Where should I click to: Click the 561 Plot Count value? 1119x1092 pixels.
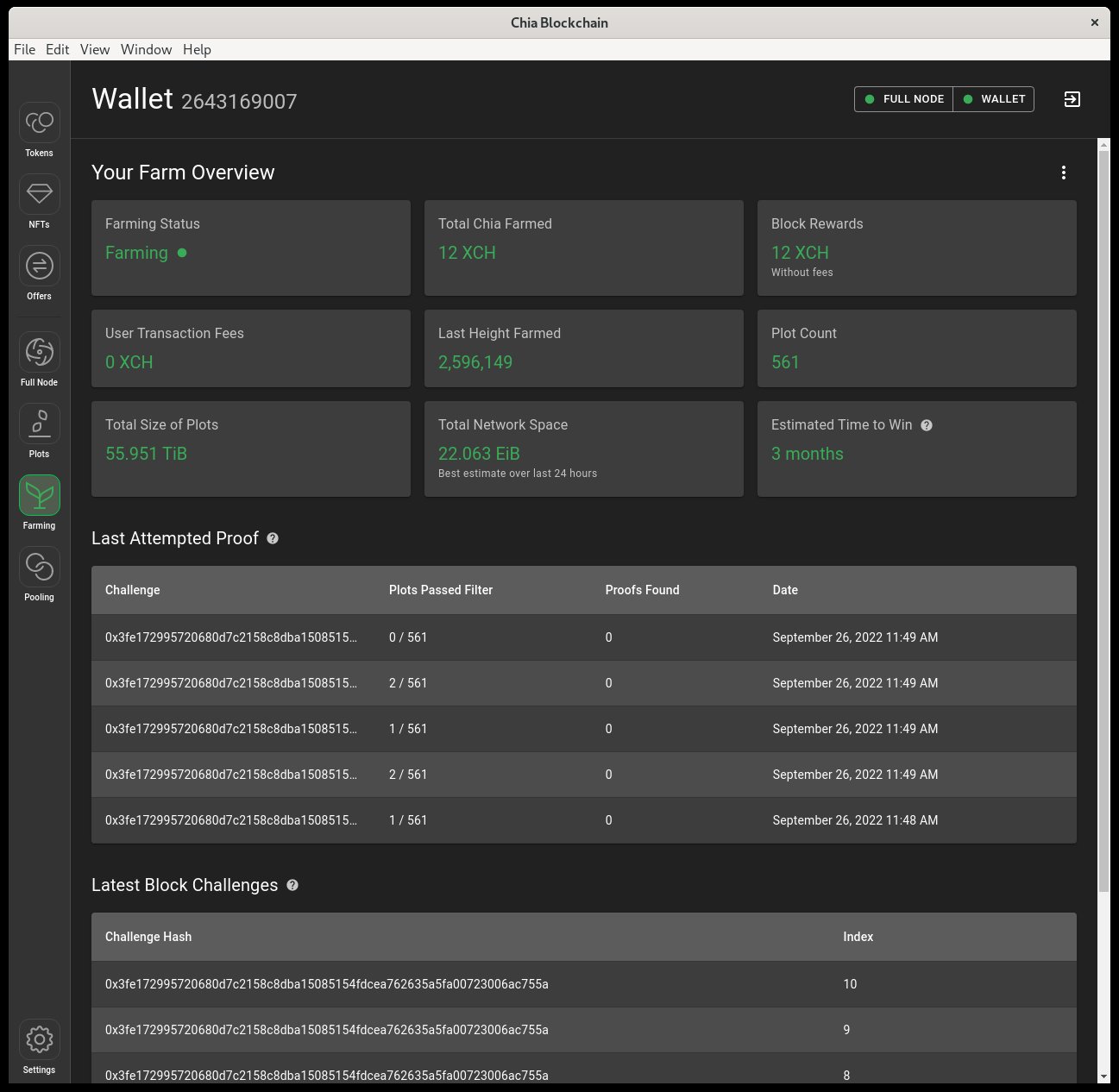[x=785, y=362]
